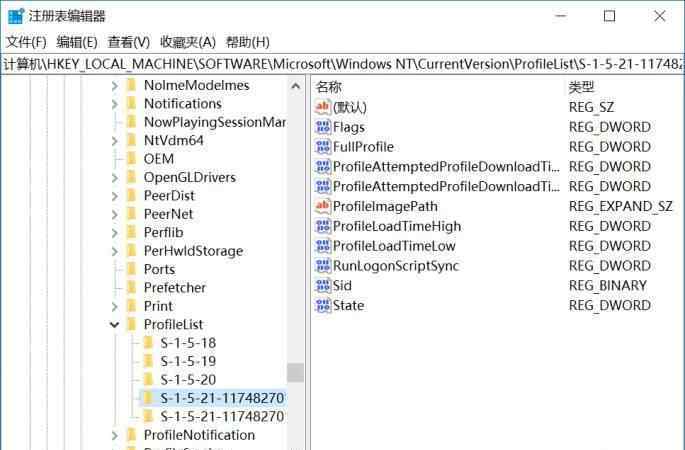Viewport: 685px width, 450px height.
Task: Minimize the Registry Editor window
Action: coord(560,16)
